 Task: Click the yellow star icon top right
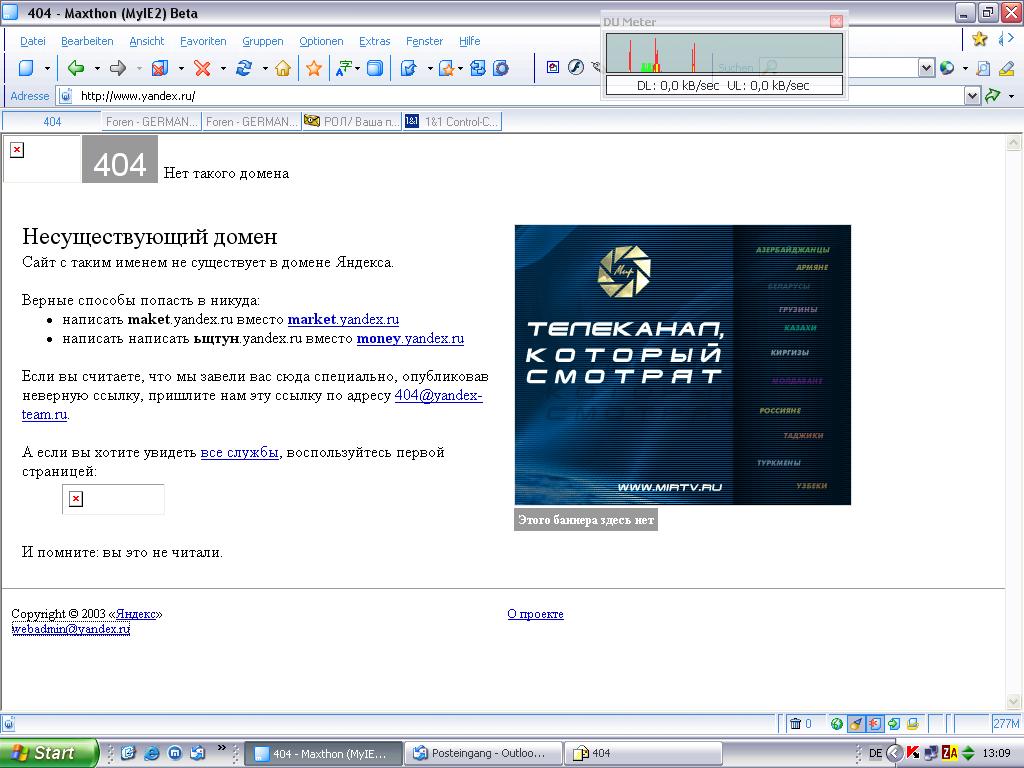pyautogui.click(x=980, y=39)
